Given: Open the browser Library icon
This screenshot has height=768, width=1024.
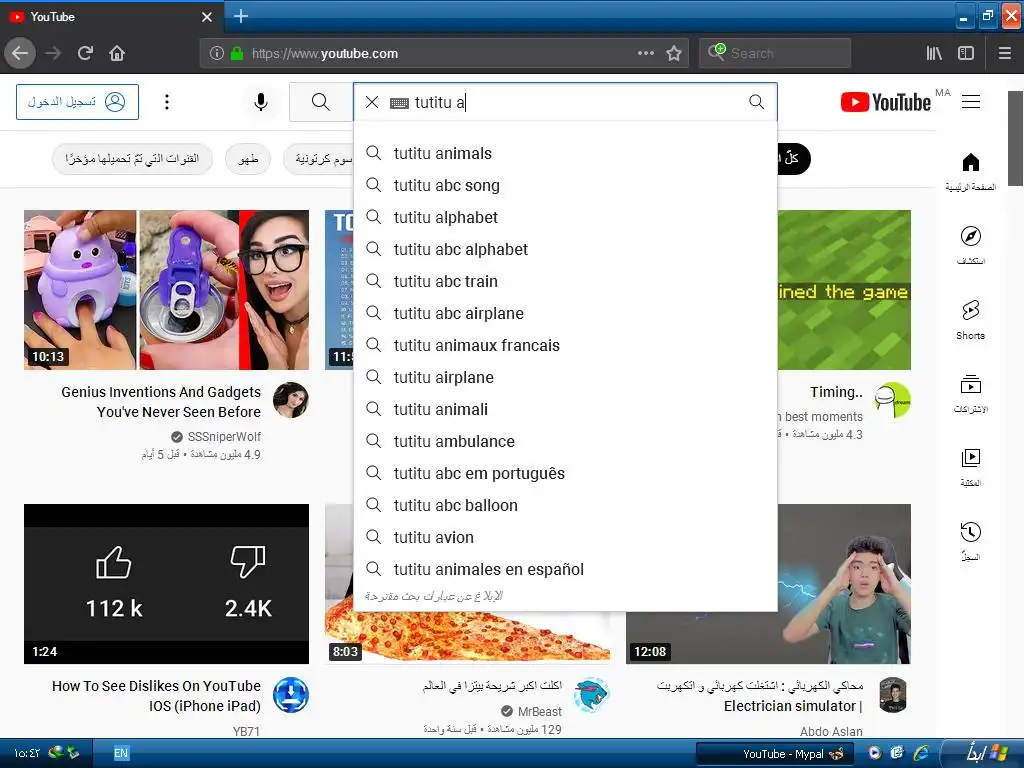Looking at the screenshot, I should click(x=934, y=54).
